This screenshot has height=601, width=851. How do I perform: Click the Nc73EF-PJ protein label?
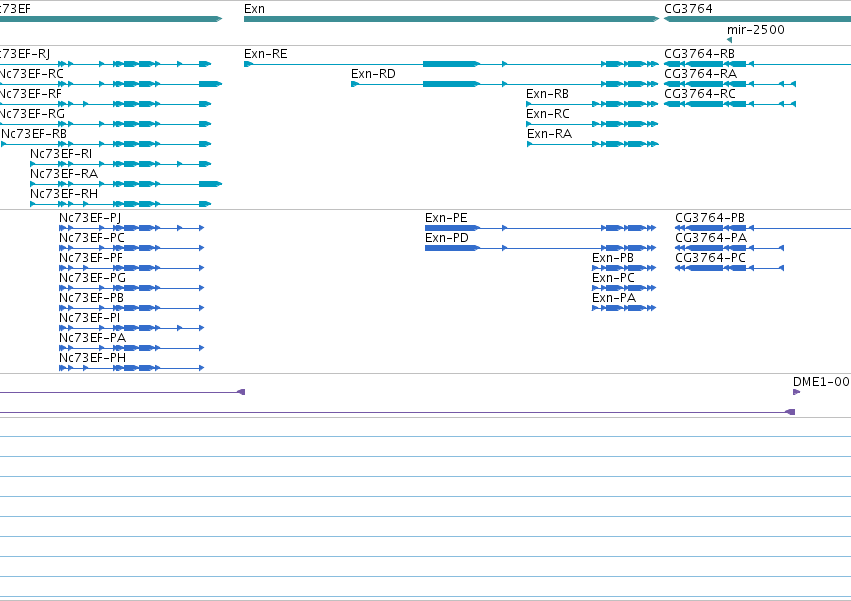90,218
